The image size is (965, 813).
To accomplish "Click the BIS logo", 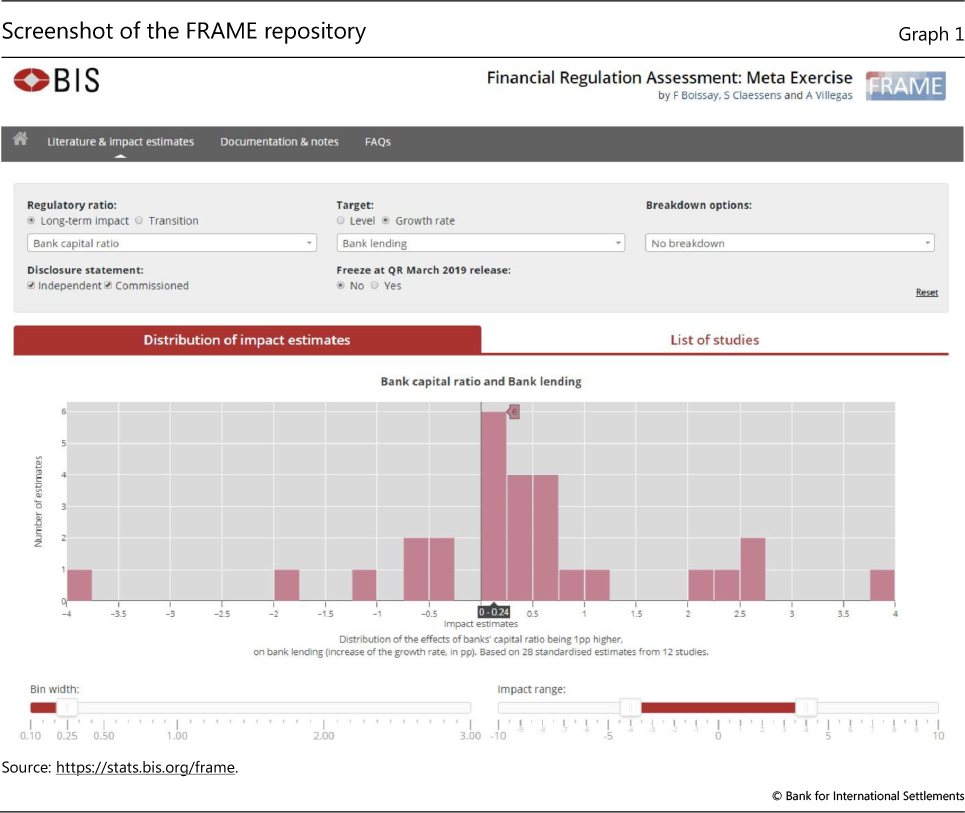I will 57,81.
